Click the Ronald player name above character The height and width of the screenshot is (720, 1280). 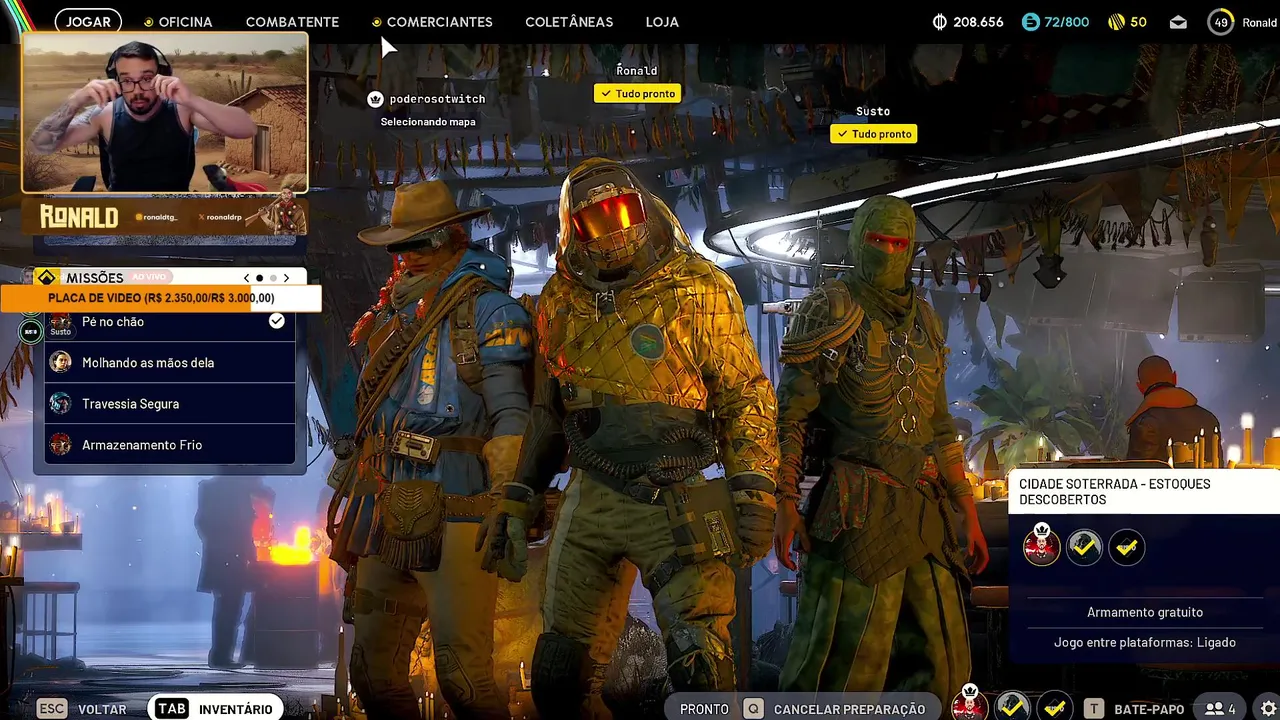(637, 71)
